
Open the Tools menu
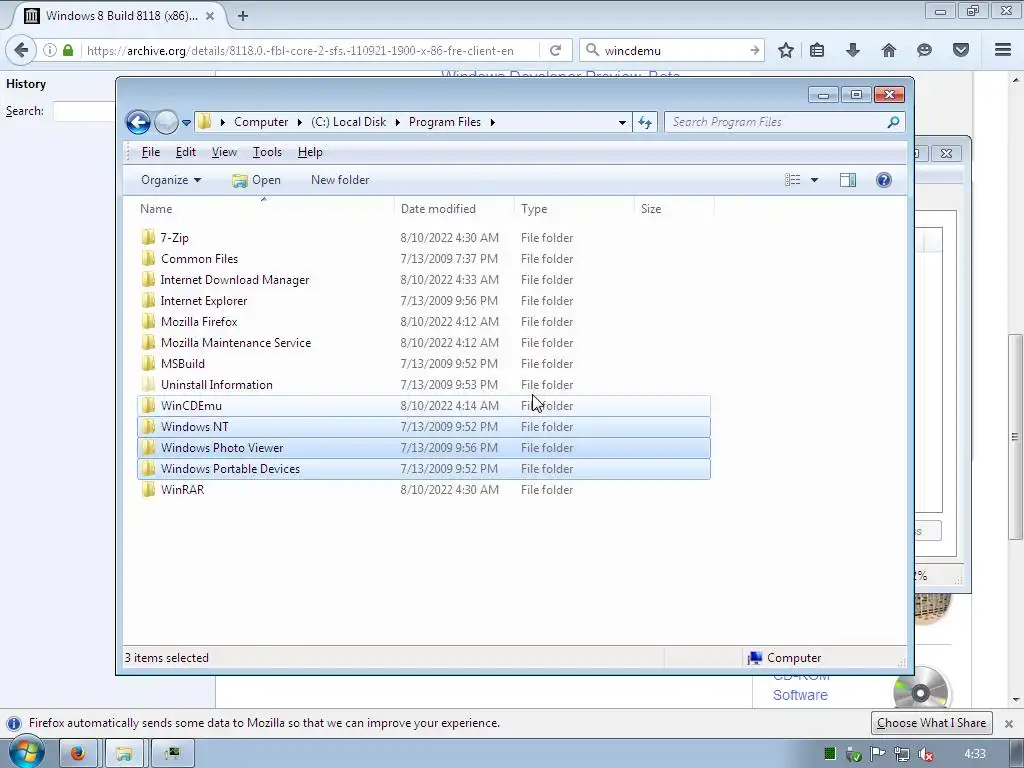click(x=267, y=152)
